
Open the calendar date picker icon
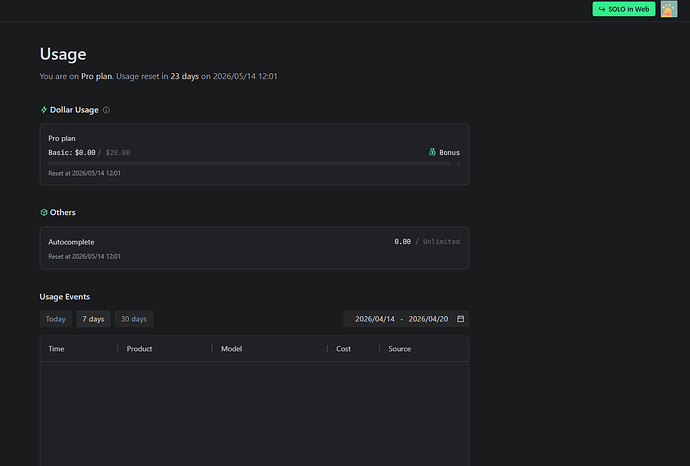coord(460,319)
